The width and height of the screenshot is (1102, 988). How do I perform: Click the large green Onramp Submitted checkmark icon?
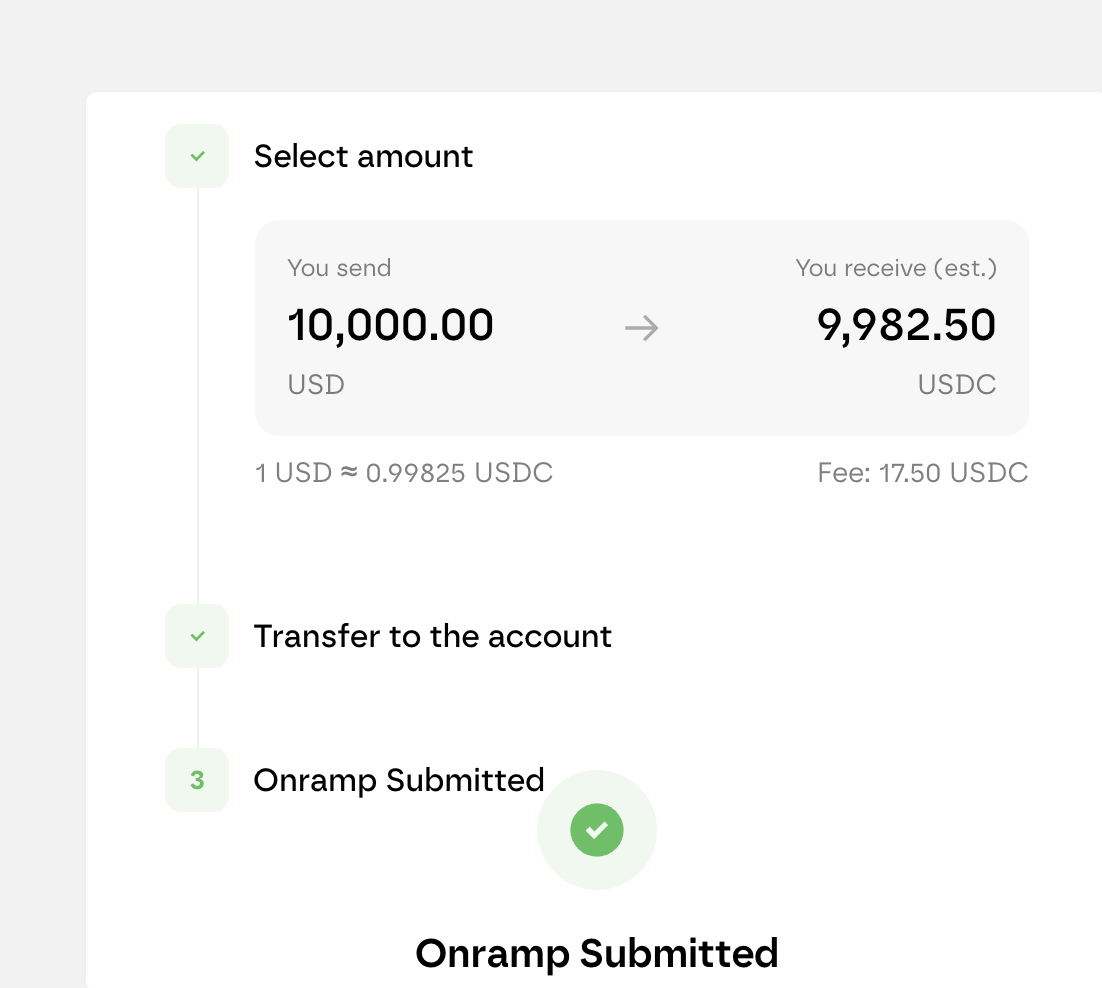click(x=597, y=830)
